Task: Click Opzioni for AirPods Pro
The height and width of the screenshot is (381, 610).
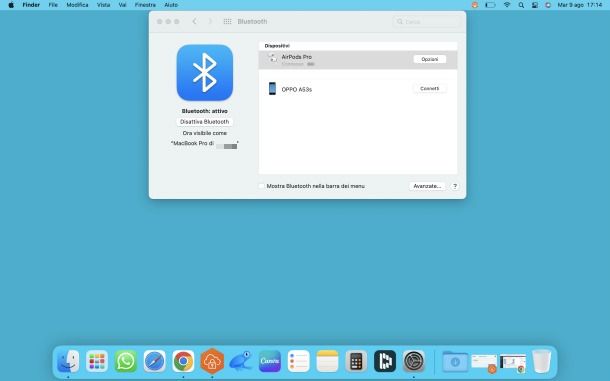Action: tap(429, 59)
